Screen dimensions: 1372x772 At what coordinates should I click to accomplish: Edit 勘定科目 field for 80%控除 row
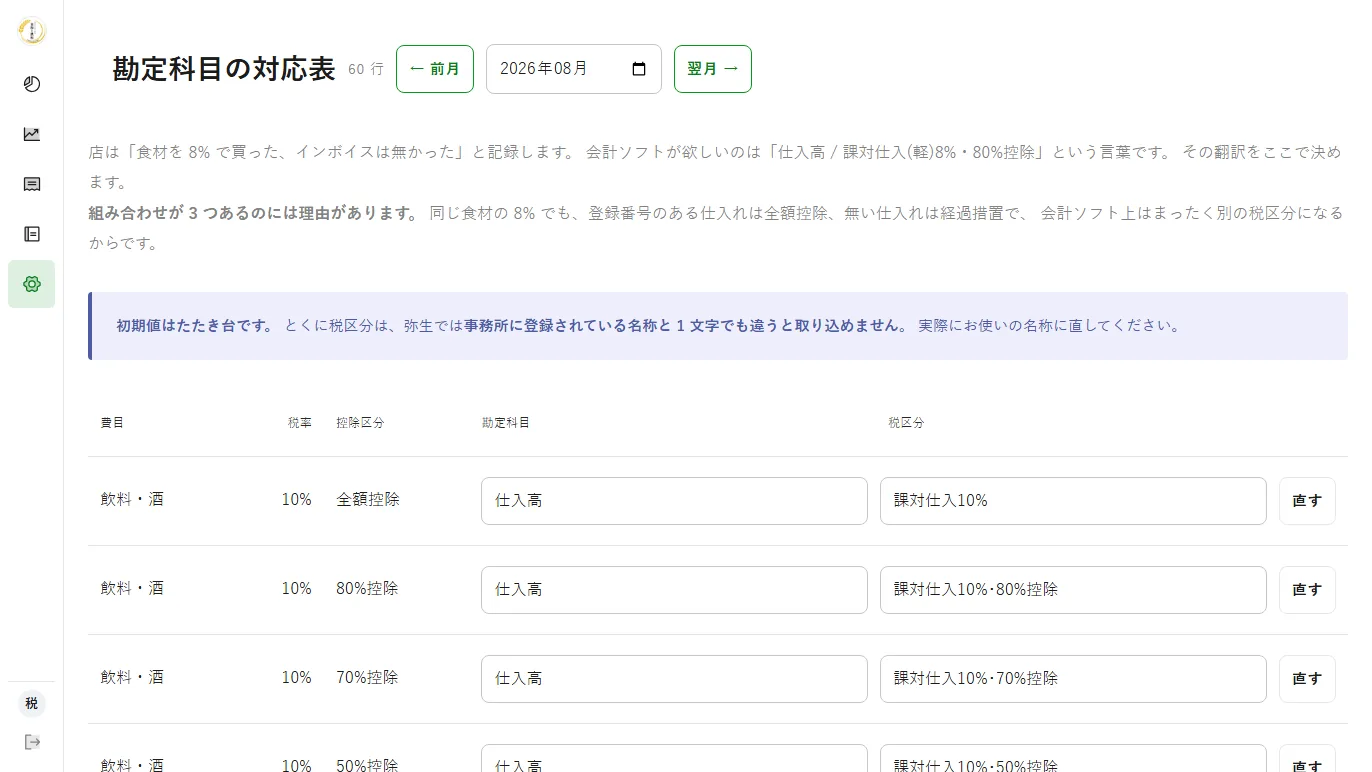674,590
